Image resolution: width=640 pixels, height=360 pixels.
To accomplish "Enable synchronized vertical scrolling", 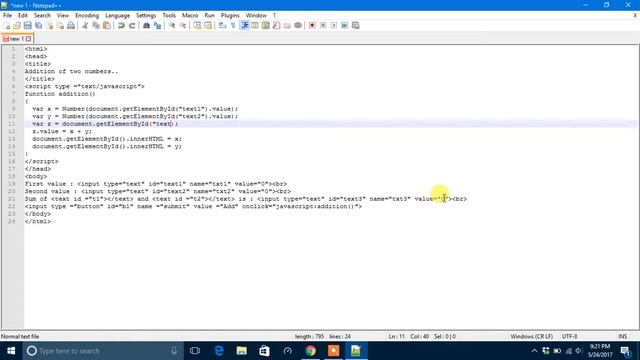I will pos(197,25).
